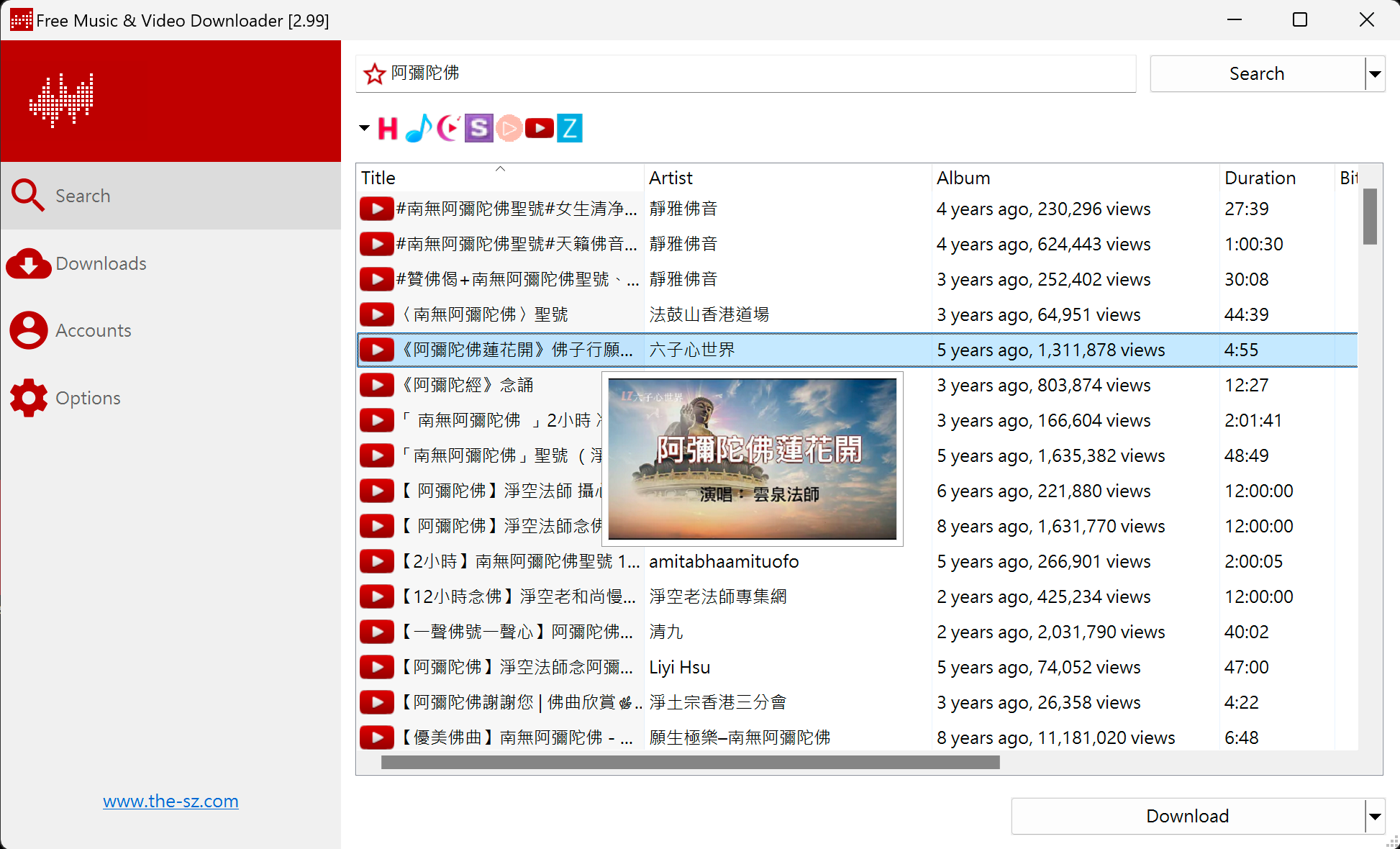Click YouTube icon of 【12小時念佛】 row
This screenshot has height=849, width=1400.
(x=377, y=596)
